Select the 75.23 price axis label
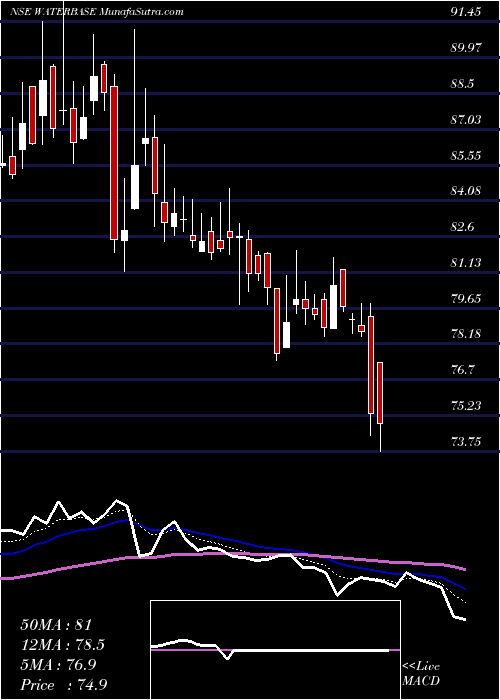Screen dimensions: 500x700 click(466, 405)
